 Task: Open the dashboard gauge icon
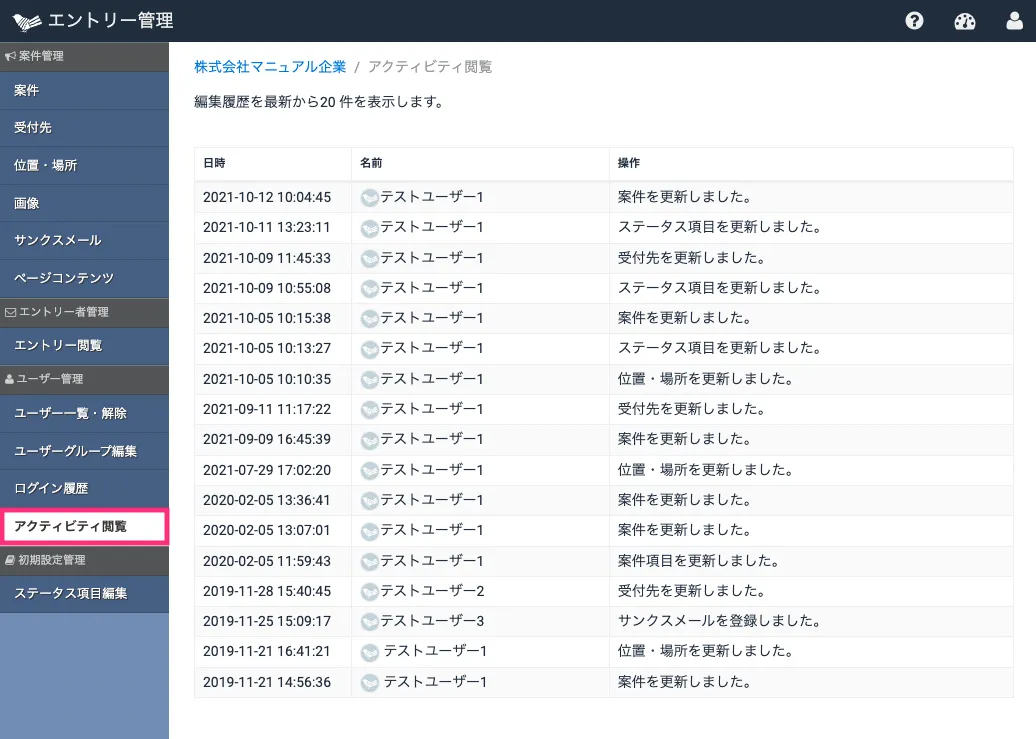coord(964,21)
